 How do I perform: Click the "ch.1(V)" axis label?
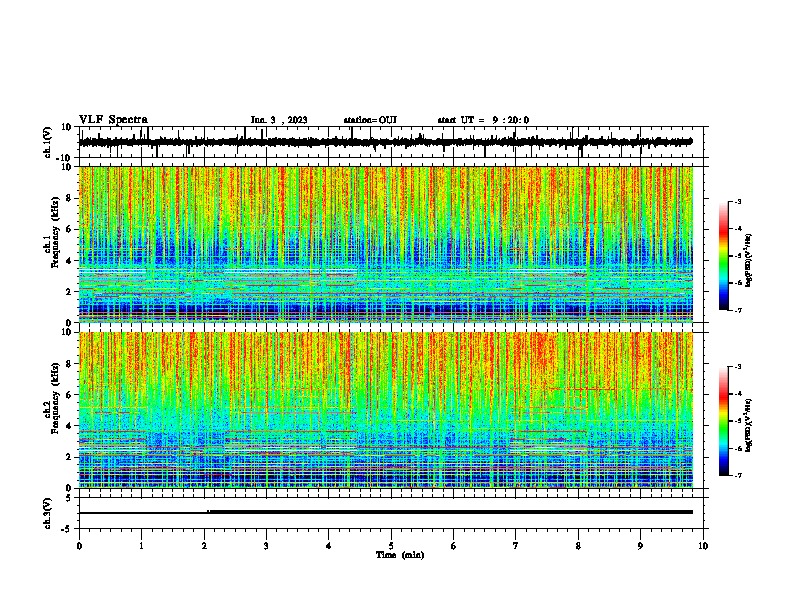[48, 142]
